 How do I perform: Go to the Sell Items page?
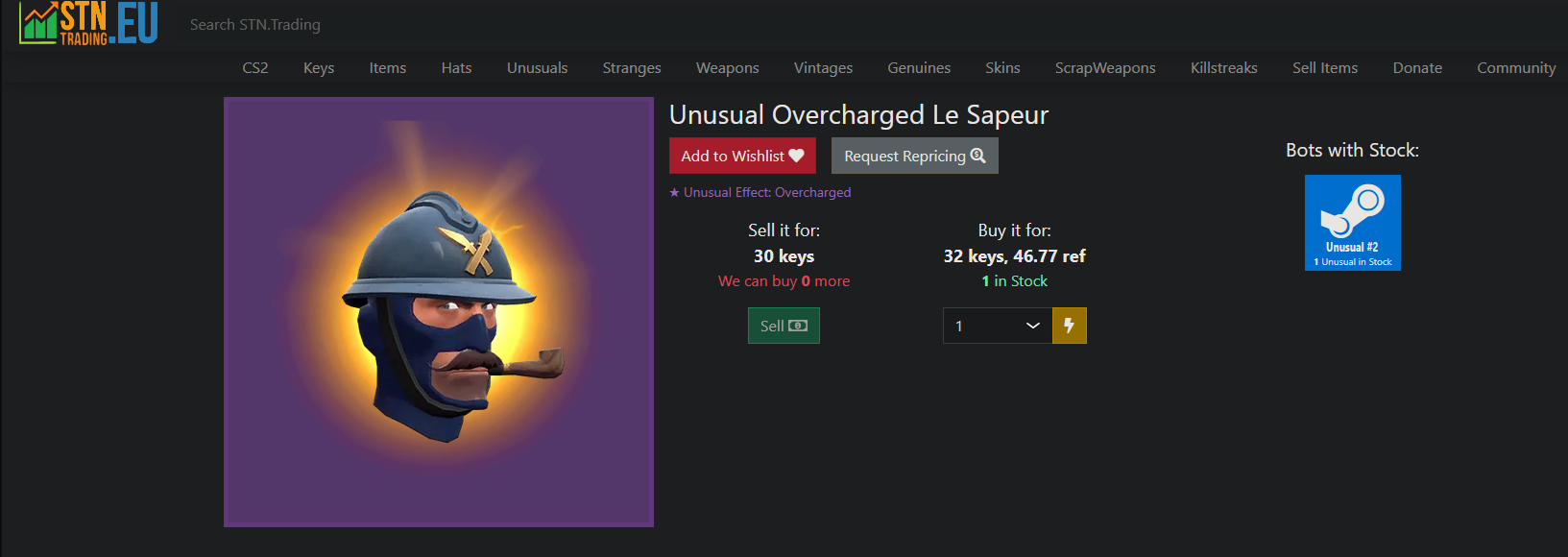click(1325, 68)
